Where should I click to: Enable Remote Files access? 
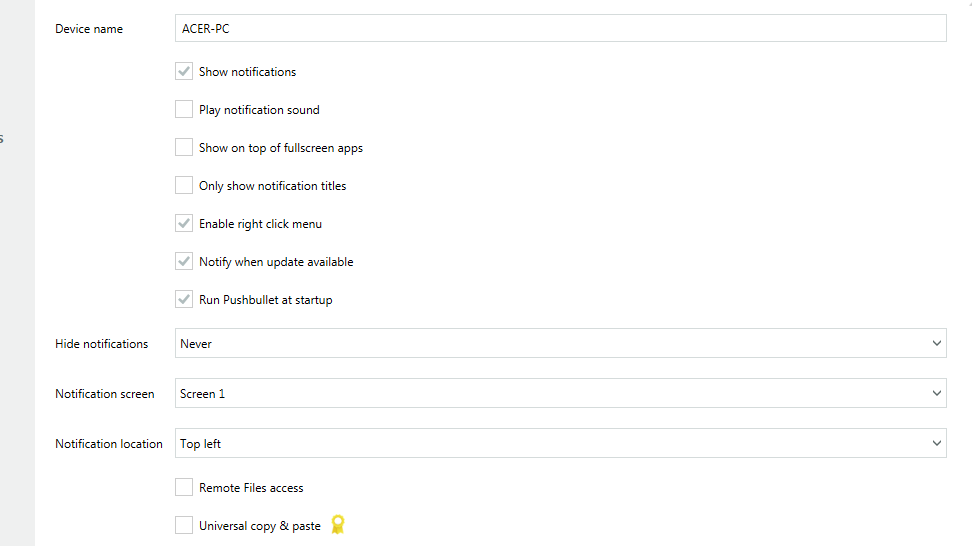(184, 488)
